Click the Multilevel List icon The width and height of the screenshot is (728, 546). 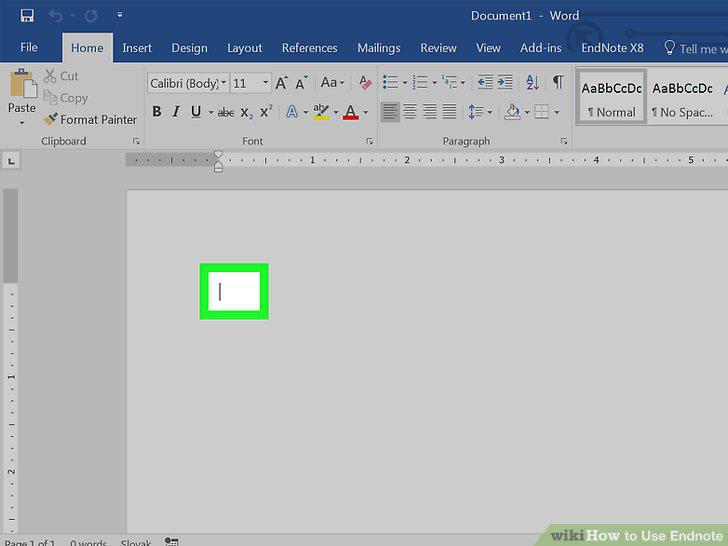449,83
